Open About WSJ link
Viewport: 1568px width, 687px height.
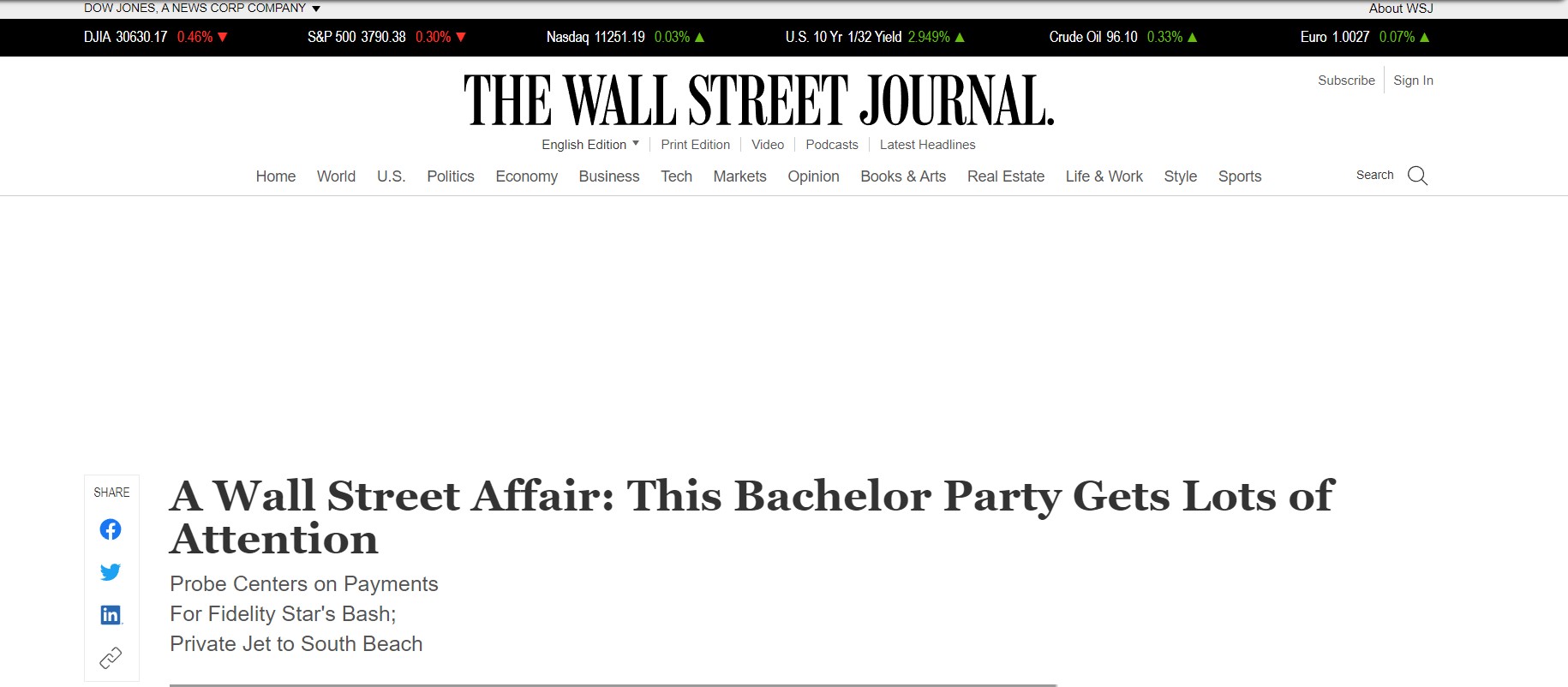point(1400,9)
